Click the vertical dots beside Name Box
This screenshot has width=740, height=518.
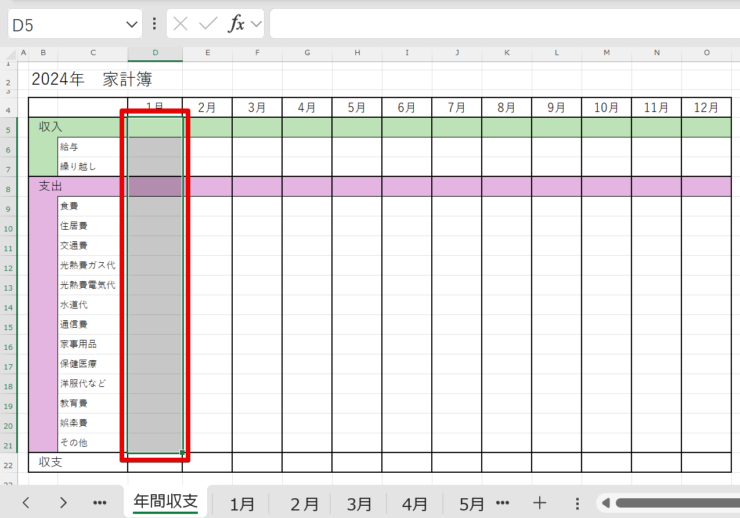tap(154, 24)
